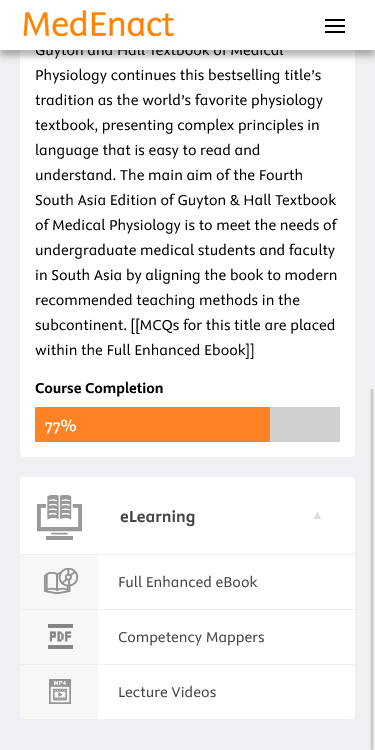Click the orange filled portion of the progress bar
Image resolution: width=375 pixels, height=750 pixels.
153,425
